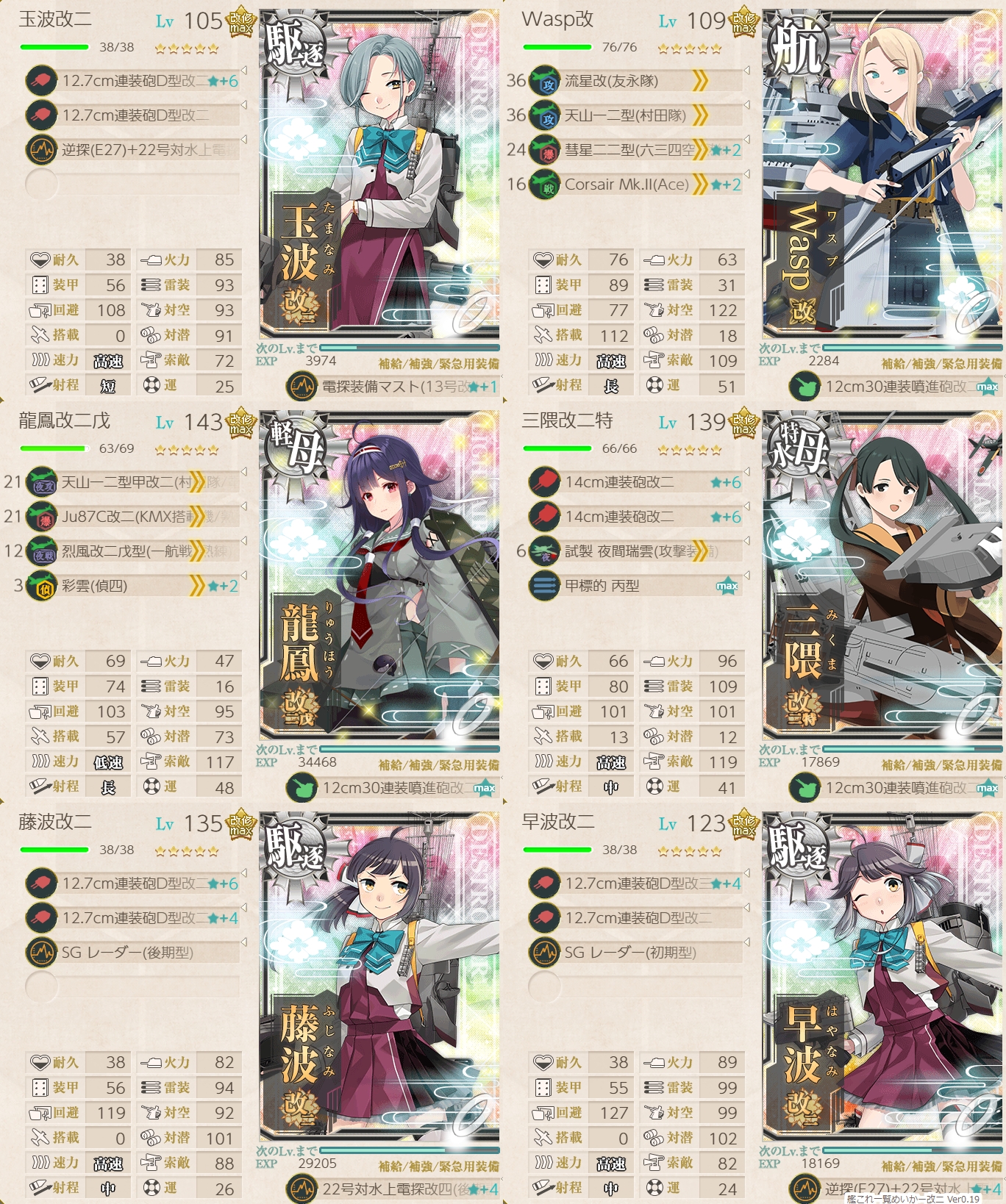This screenshot has width=1006, height=1204.
Task: Expand the small arrow beside Tamanami's first equipment slot
Action: (x=243, y=70)
